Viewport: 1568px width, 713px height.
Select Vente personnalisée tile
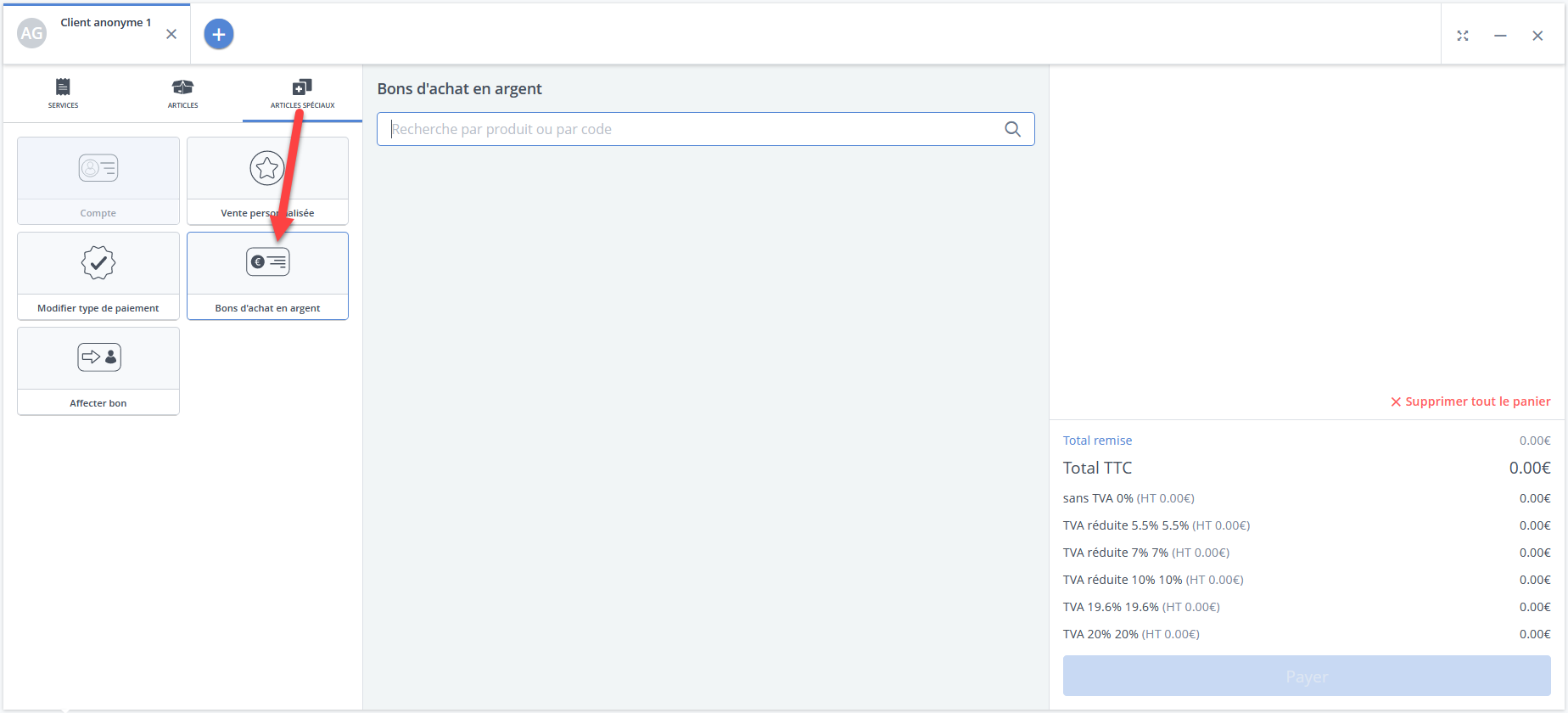267,181
